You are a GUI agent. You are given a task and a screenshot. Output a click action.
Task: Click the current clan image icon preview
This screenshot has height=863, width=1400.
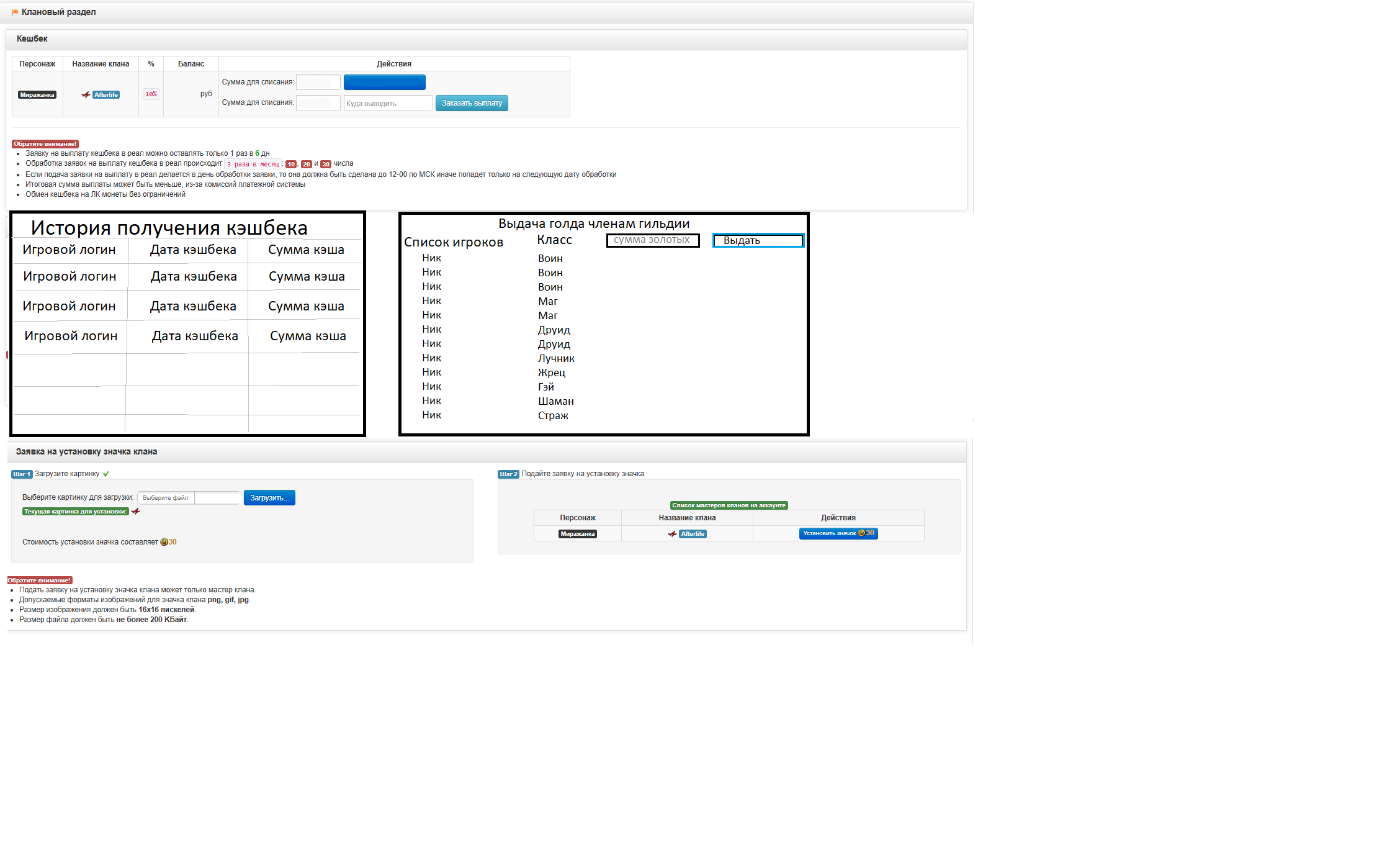[x=136, y=512]
